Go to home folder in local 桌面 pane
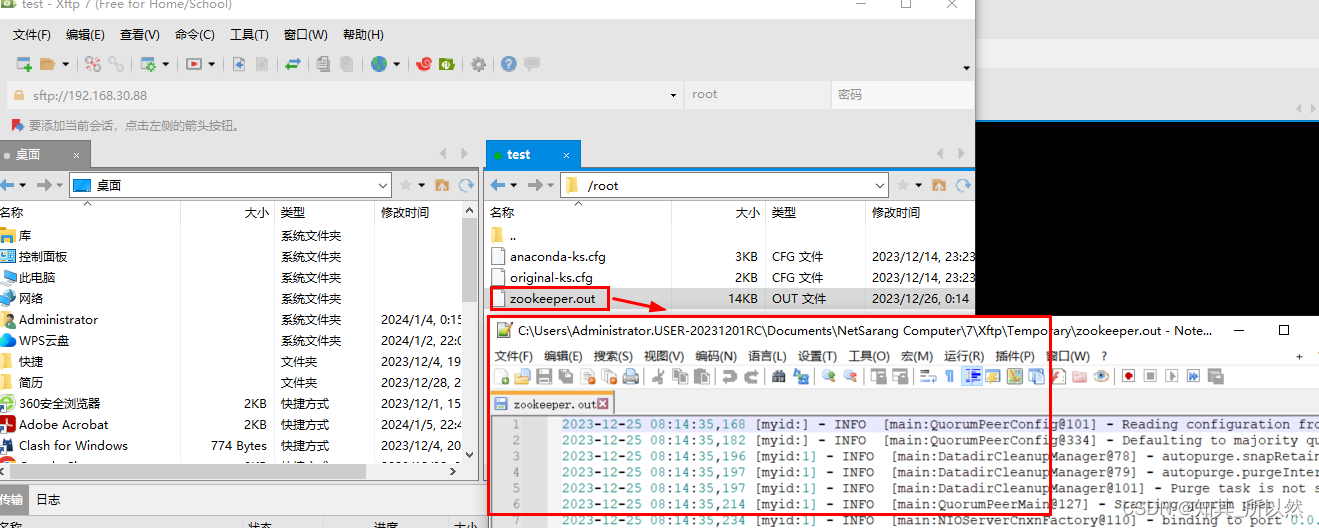This screenshot has width=1319, height=528. [x=441, y=185]
